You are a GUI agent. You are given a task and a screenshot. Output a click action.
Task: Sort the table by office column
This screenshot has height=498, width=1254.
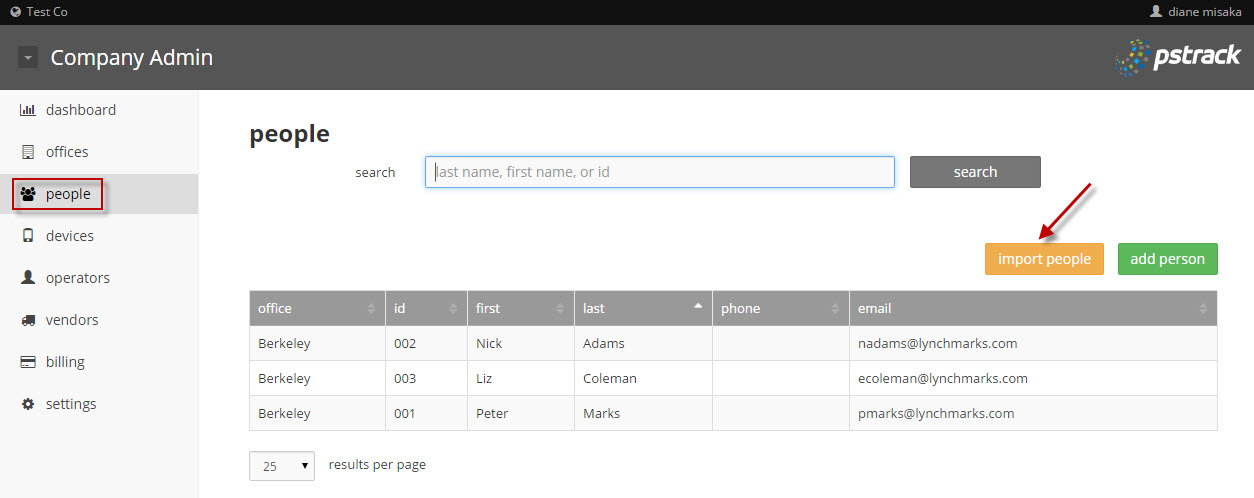point(317,308)
